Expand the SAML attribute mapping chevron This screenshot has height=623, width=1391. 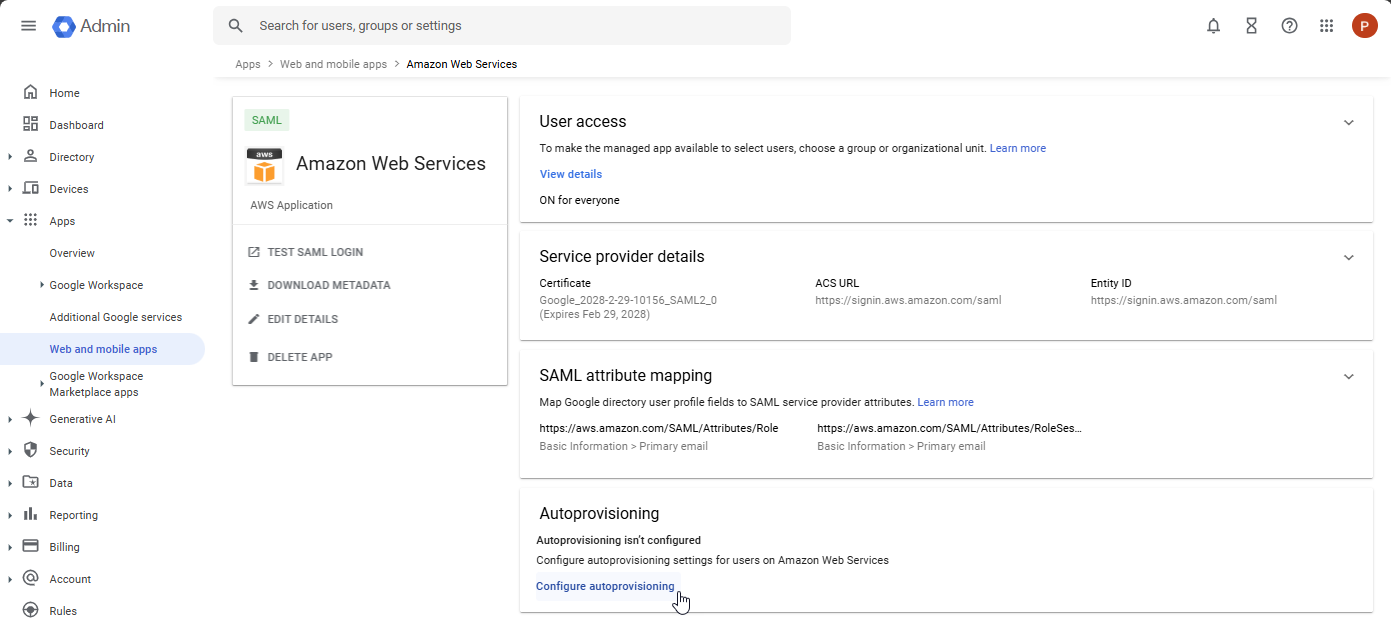pos(1348,377)
